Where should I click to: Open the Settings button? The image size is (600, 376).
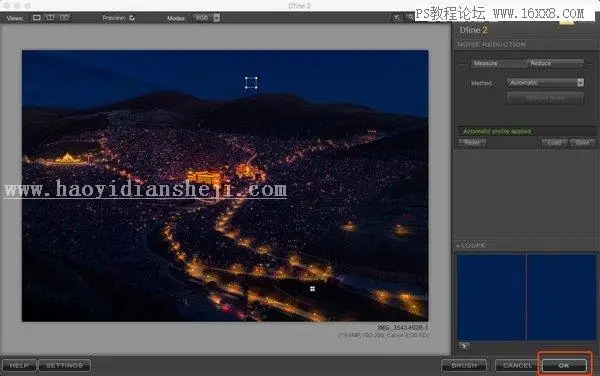(64, 366)
